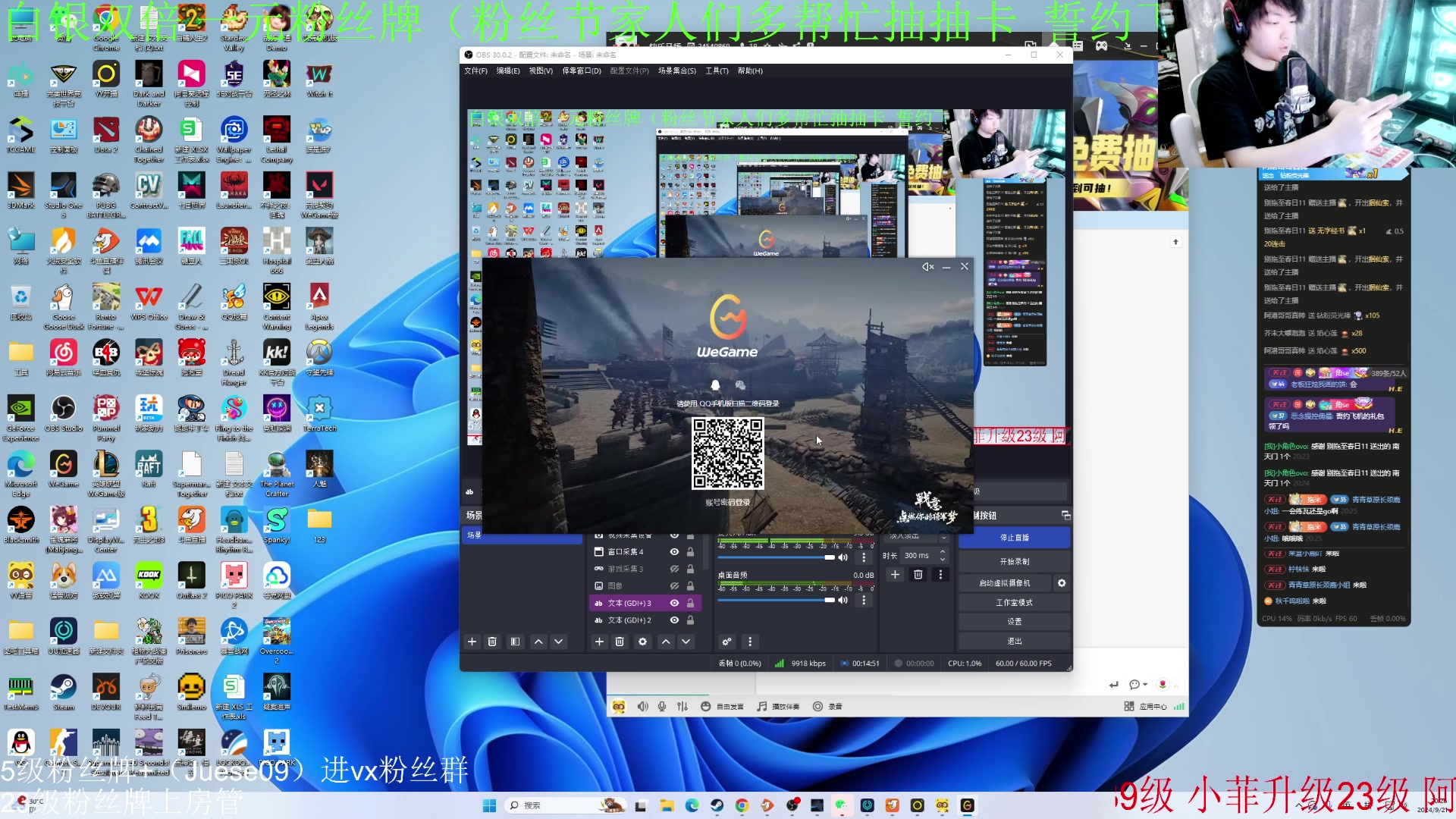Delete selected source with trash icon

point(620,642)
